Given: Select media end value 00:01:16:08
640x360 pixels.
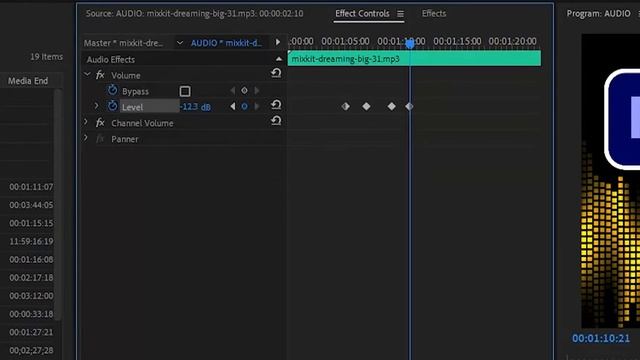Looking at the screenshot, I should click(31, 260).
